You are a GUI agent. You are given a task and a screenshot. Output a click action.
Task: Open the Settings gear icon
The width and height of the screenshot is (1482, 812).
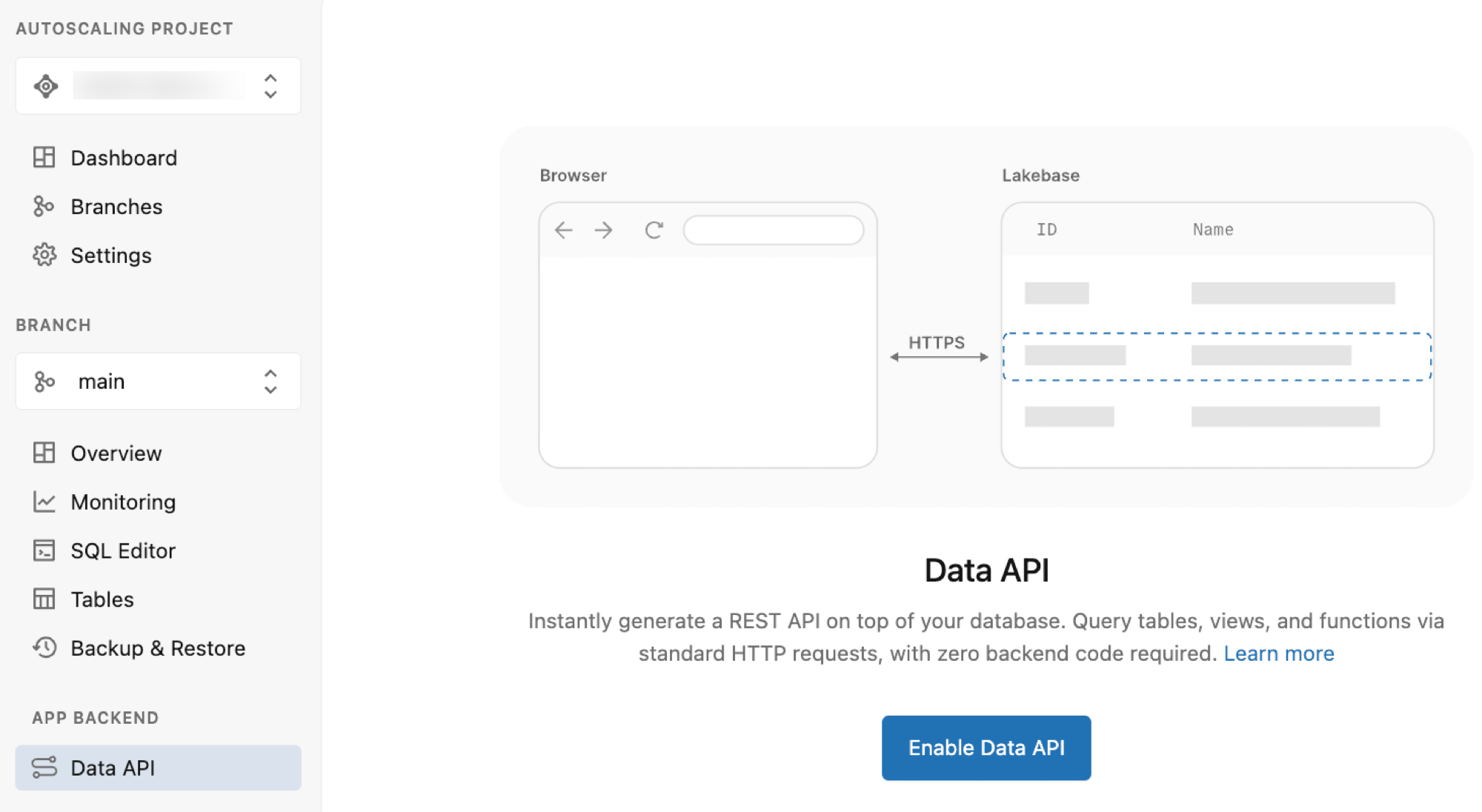44,255
